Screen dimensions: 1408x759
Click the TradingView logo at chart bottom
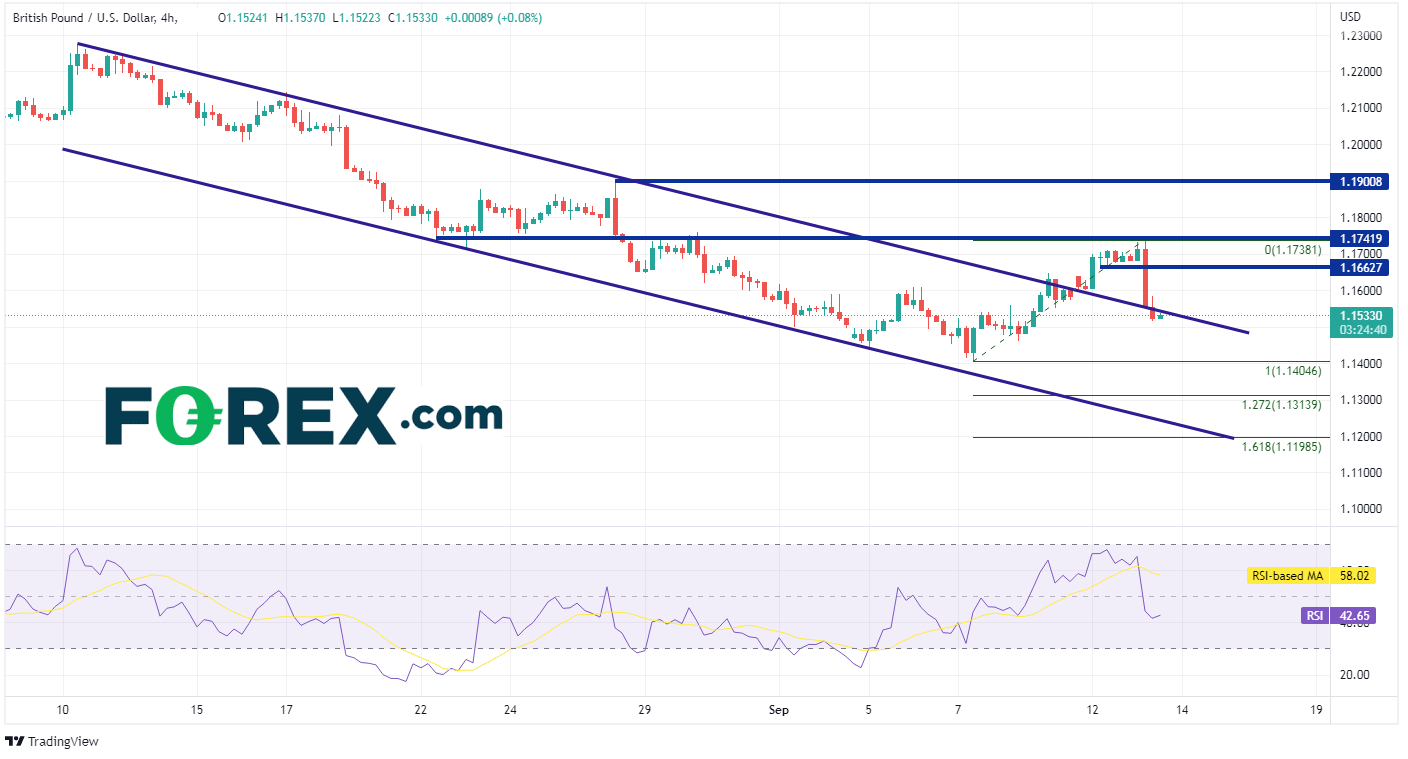click(x=52, y=742)
